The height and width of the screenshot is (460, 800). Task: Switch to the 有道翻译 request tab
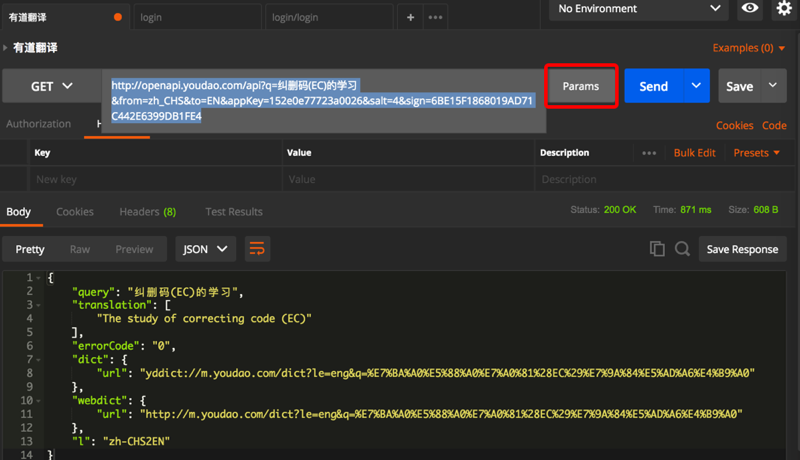(x=65, y=17)
